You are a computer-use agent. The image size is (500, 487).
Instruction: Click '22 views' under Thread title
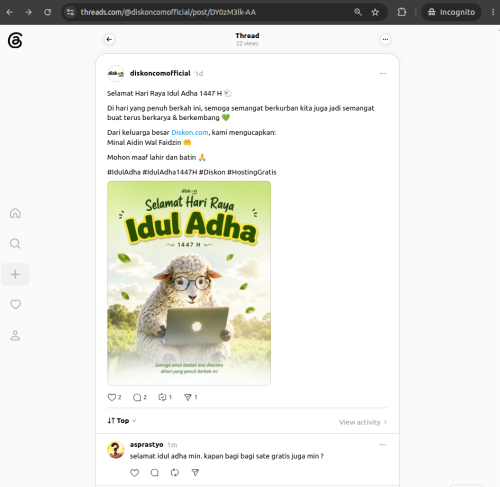point(247,44)
